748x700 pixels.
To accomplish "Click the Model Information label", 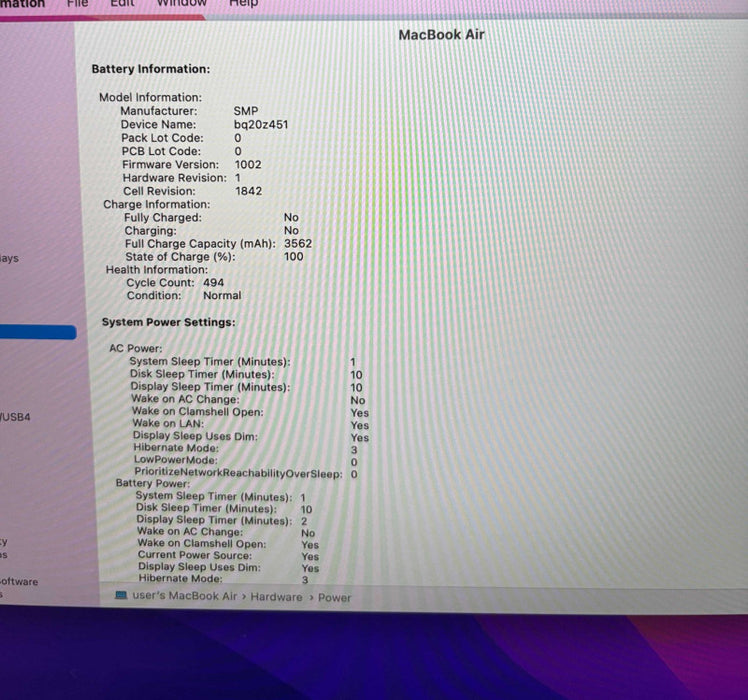I will (x=150, y=97).
